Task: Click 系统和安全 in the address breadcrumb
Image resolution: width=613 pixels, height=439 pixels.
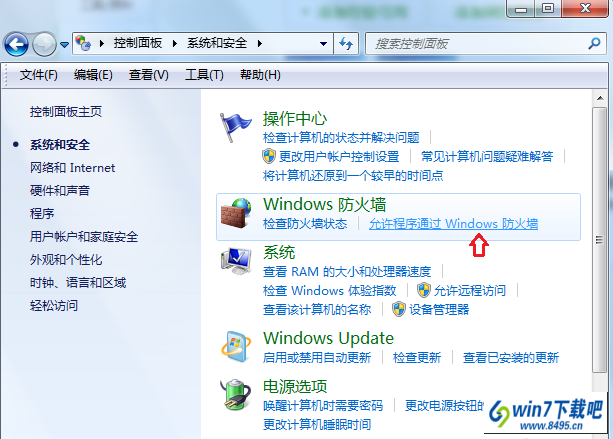Action: 217,43
